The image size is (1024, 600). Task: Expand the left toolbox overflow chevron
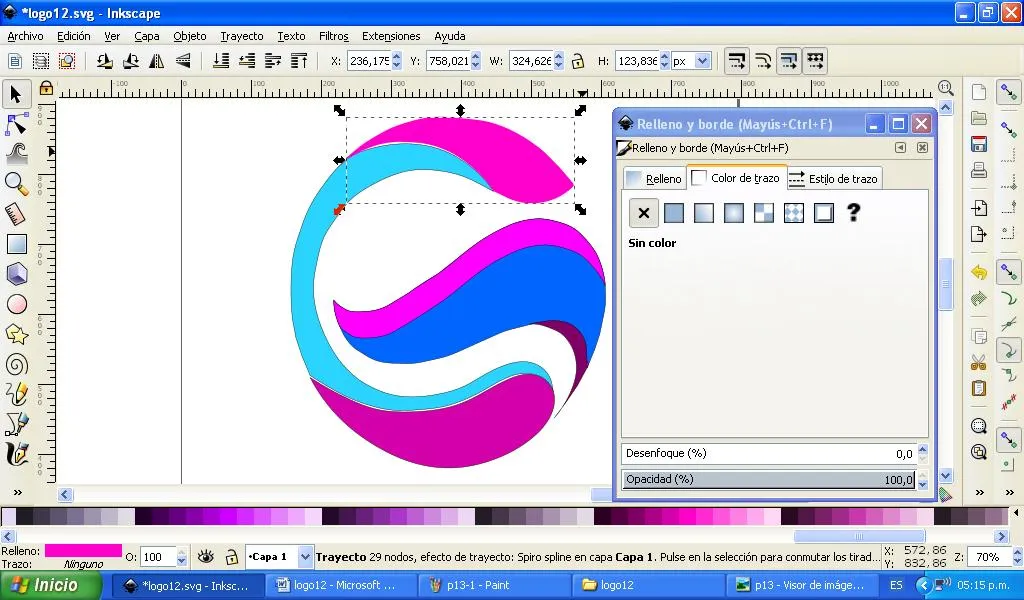[18, 493]
